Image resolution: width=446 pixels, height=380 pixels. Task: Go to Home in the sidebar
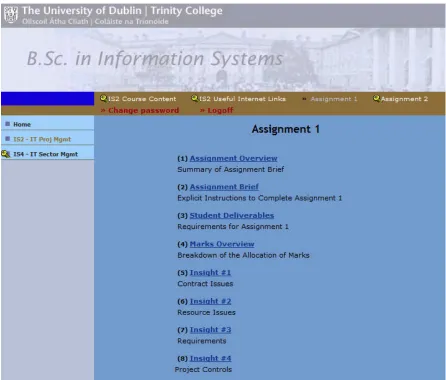click(x=22, y=124)
